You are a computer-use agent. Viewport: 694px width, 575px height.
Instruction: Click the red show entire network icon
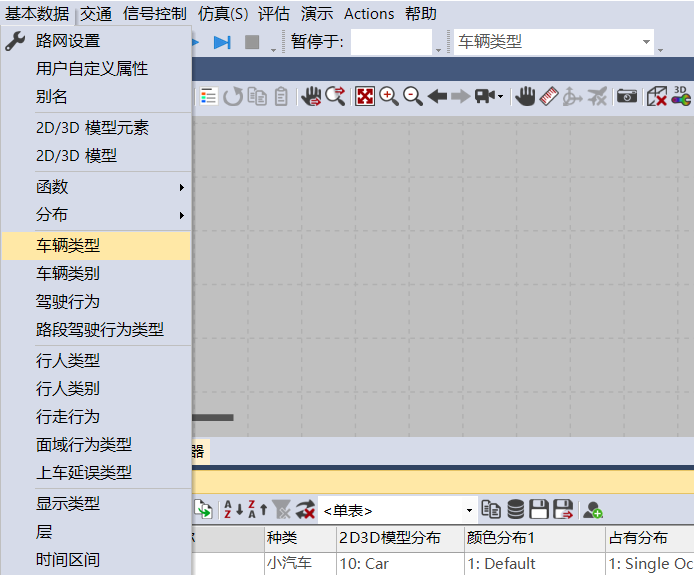365,96
